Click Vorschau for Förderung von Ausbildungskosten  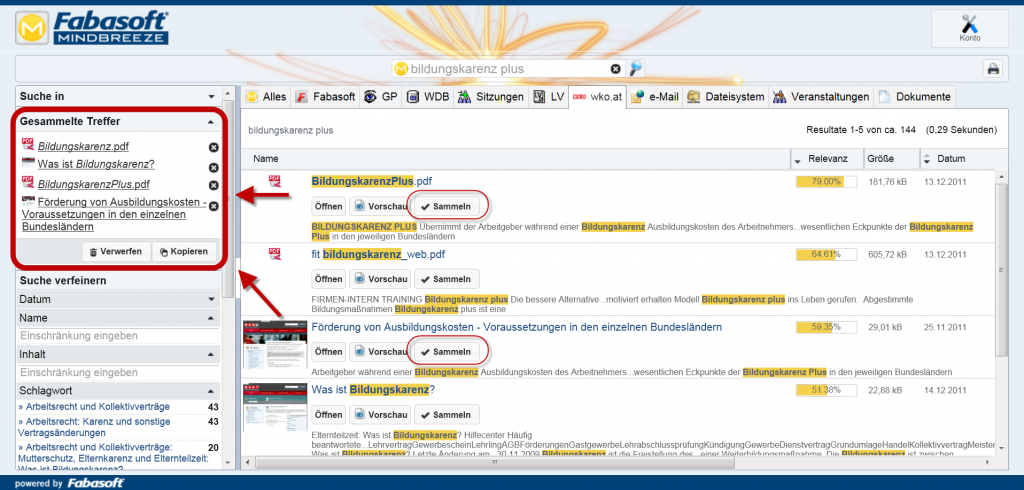pos(379,351)
